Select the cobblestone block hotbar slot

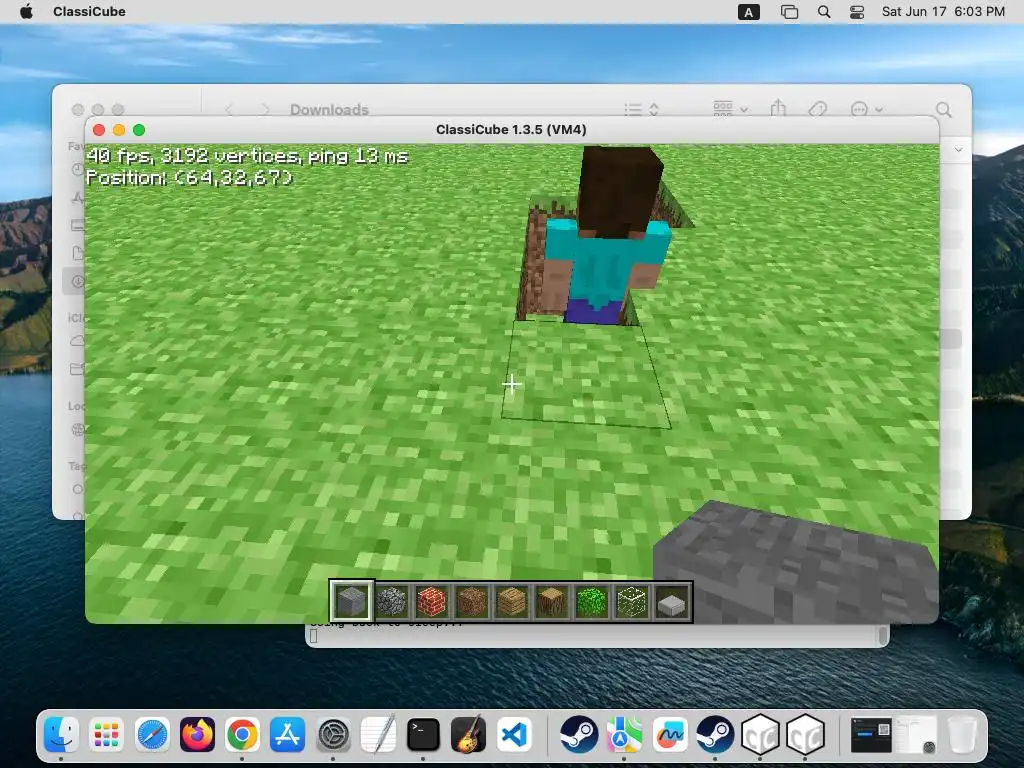point(392,601)
